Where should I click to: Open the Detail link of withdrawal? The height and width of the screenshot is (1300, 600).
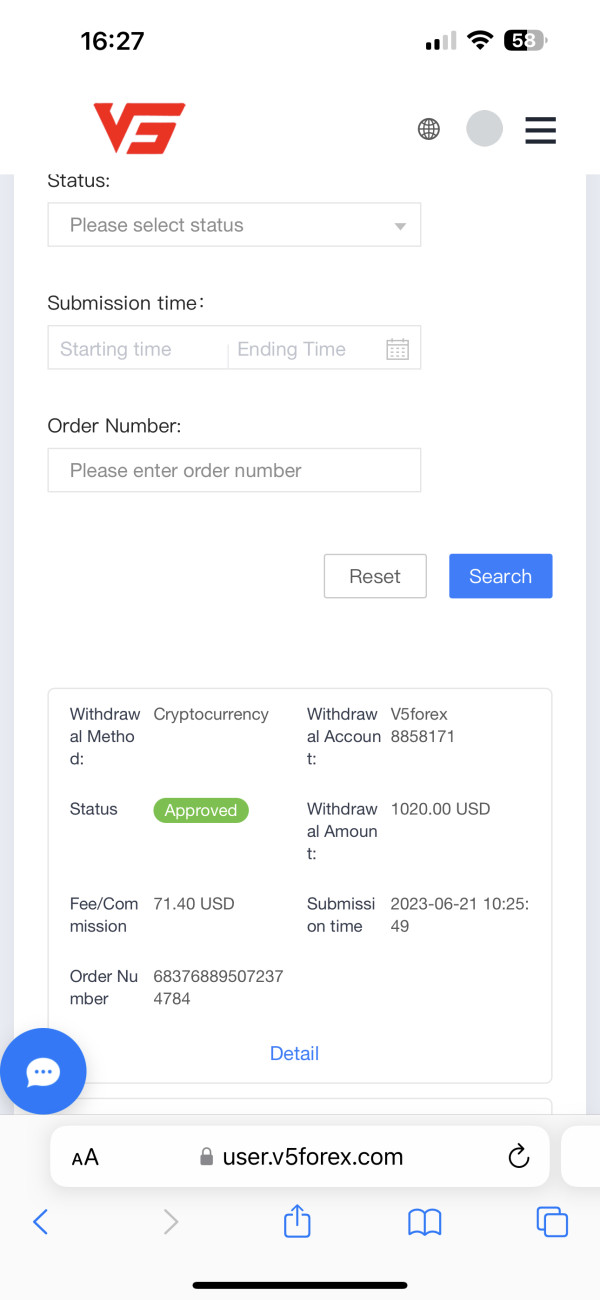click(294, 1053)
